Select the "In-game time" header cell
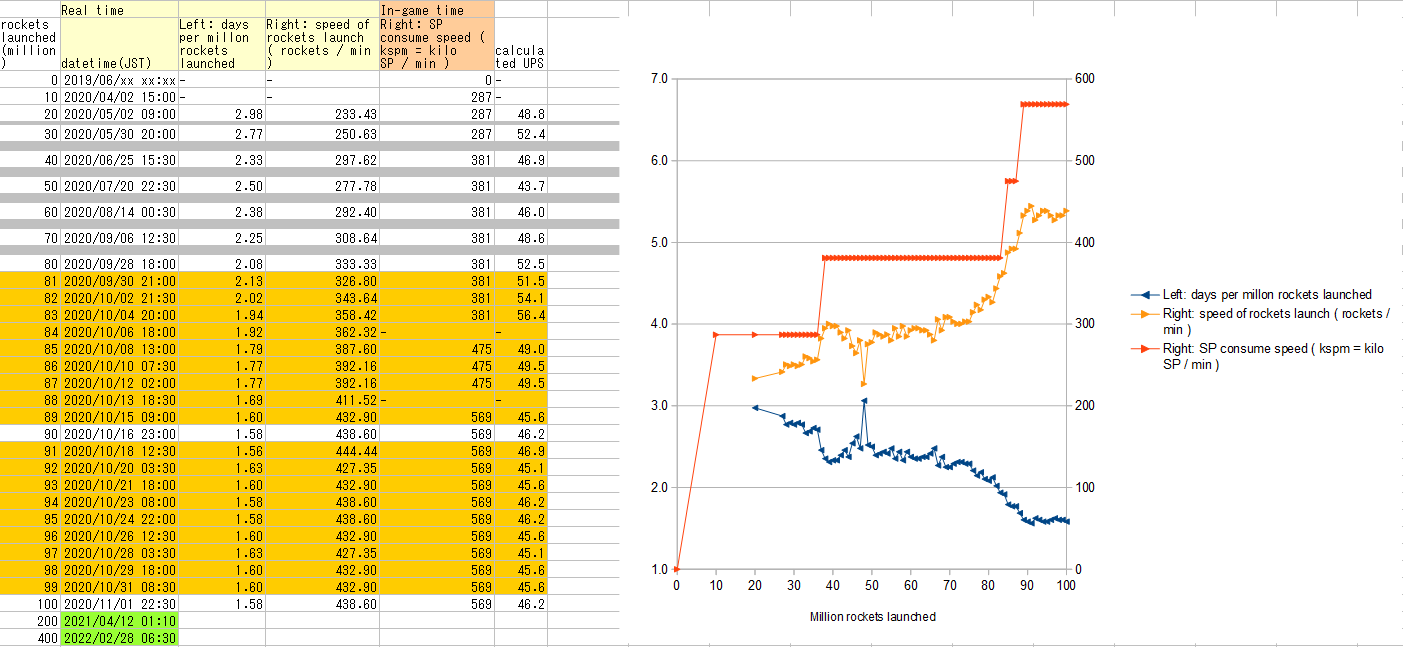 pyautogui.click(x=436, y=9)
